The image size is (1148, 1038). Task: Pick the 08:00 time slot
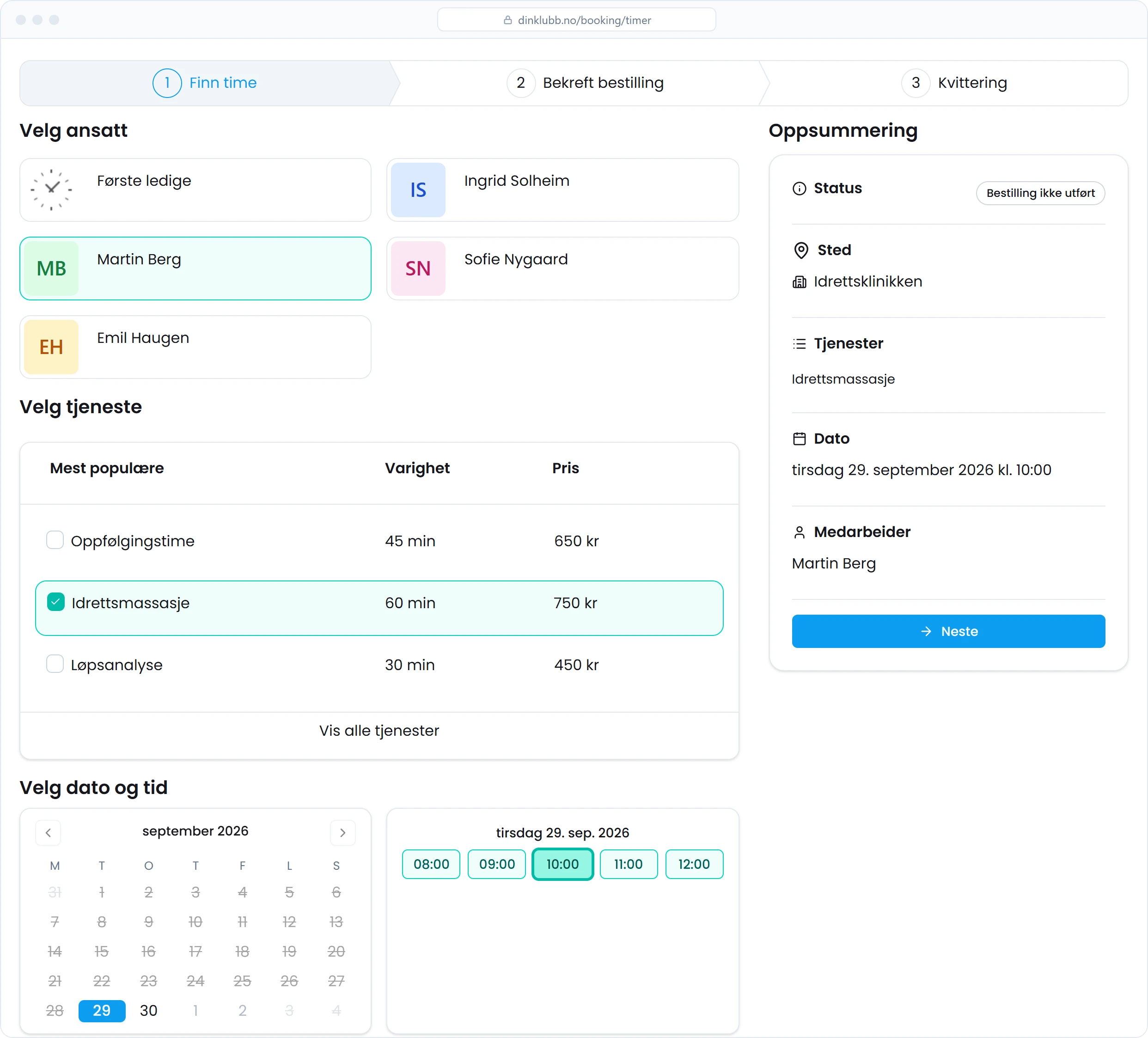coord(431,864)
